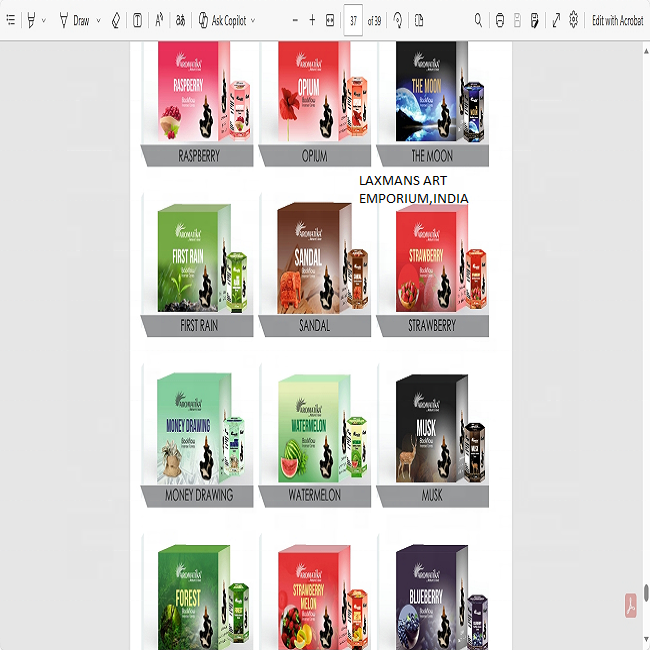650x650 pixels.
Task: Click the Money Drawing product image
Action: point(201,428)
